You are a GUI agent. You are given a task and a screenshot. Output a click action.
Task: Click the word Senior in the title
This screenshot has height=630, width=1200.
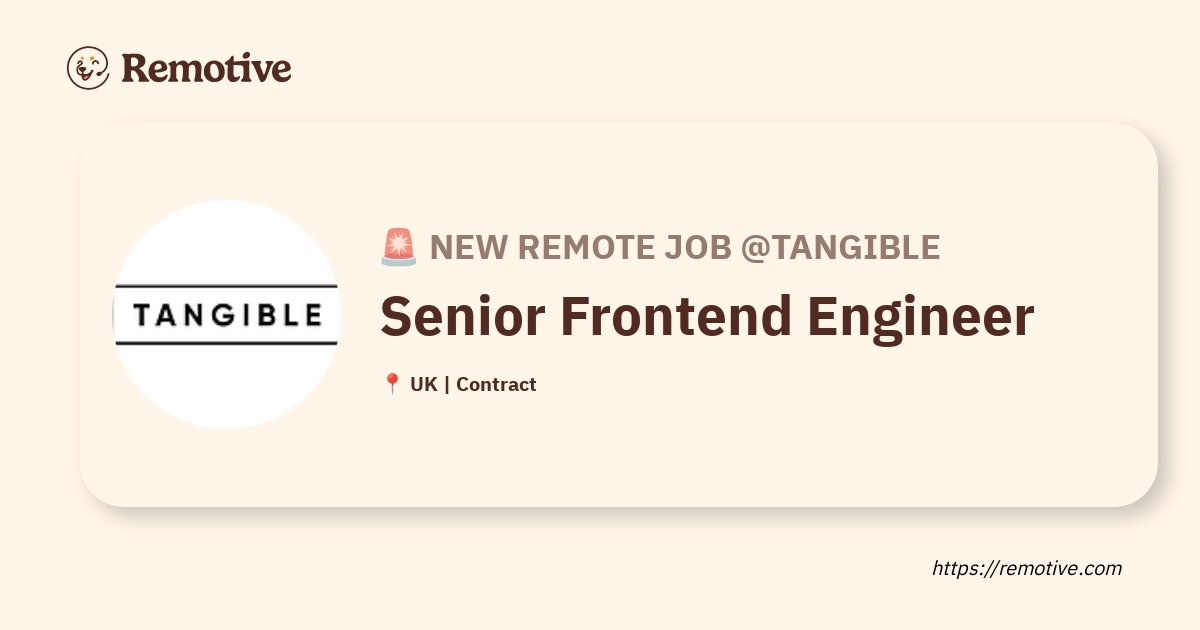pyautogui.click(x=462, y=316)
